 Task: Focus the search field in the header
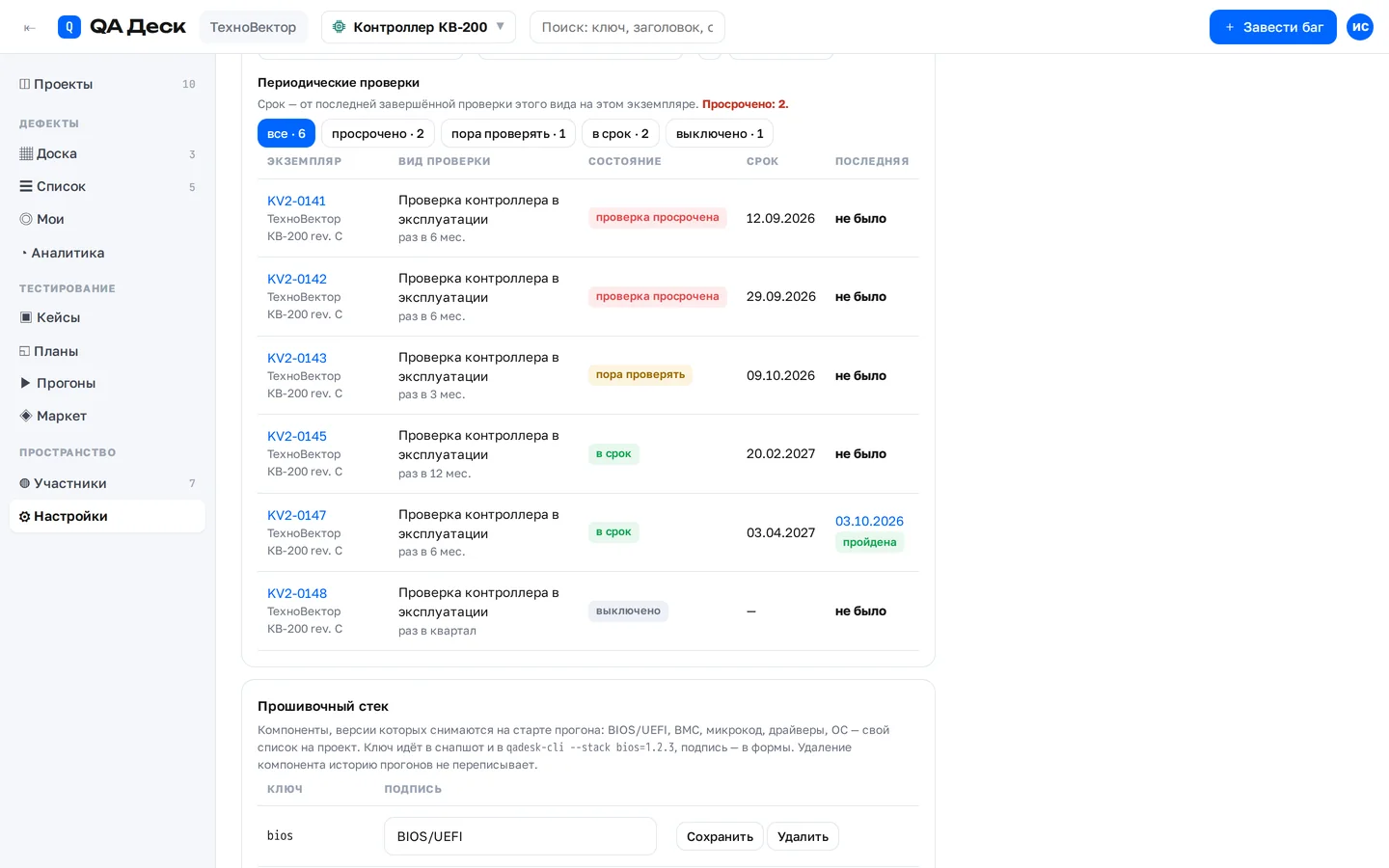(x=627, y=27)
